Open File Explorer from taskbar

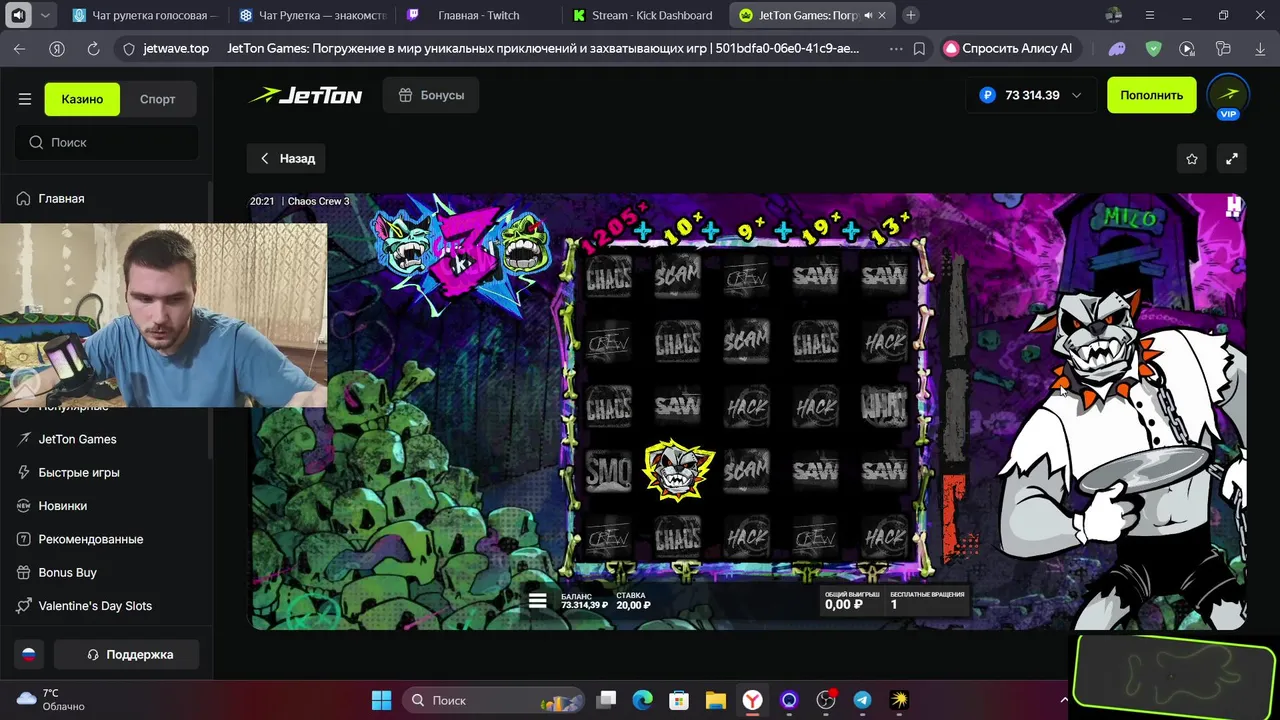[x=715, y=700]
